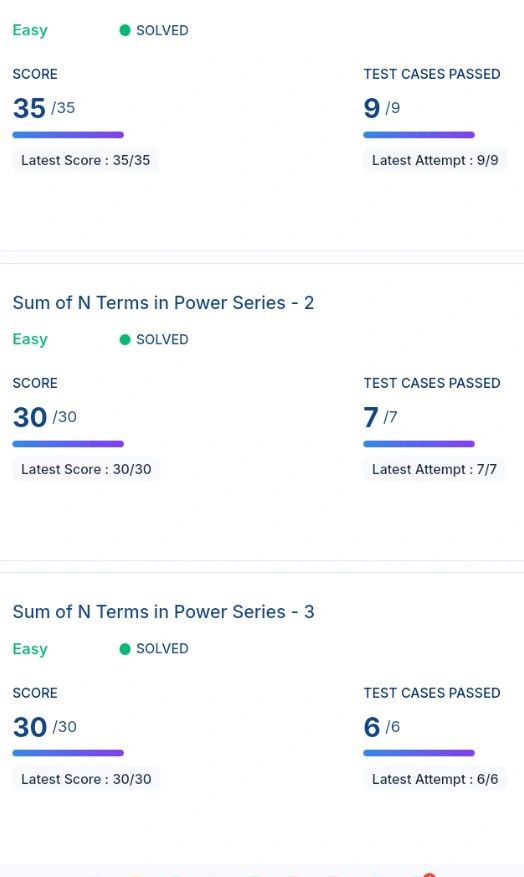The image size is (524, 877).
Task: Click the test cases progress bar under 9/9
Action: click(419, 135)
